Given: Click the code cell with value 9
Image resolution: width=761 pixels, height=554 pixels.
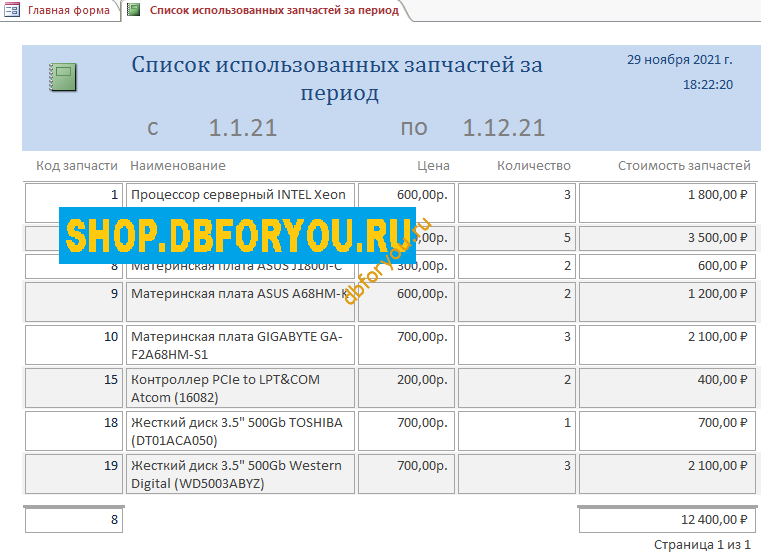Looking at the screenshot, I should coord(74,302).
